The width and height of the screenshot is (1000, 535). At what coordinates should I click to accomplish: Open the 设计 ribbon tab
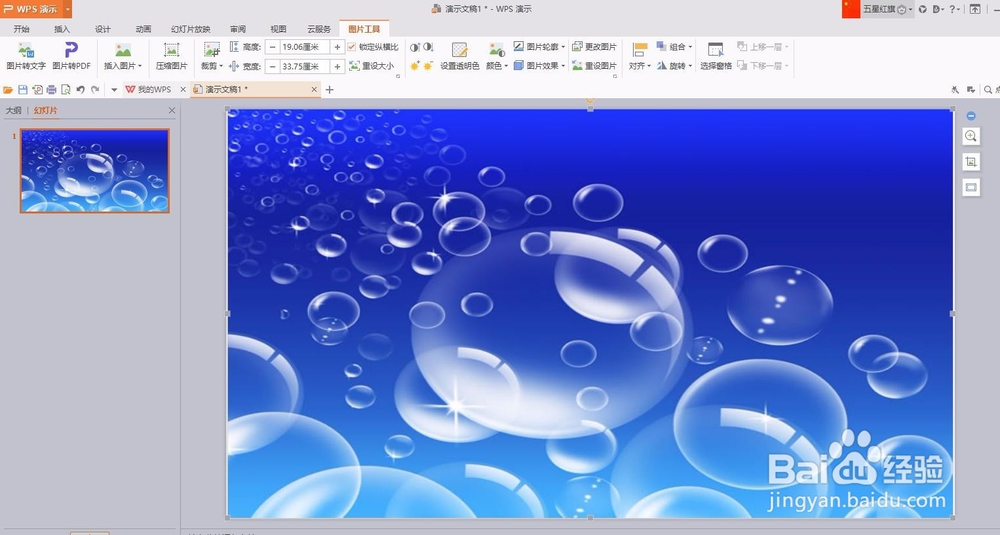pos(103,29)
